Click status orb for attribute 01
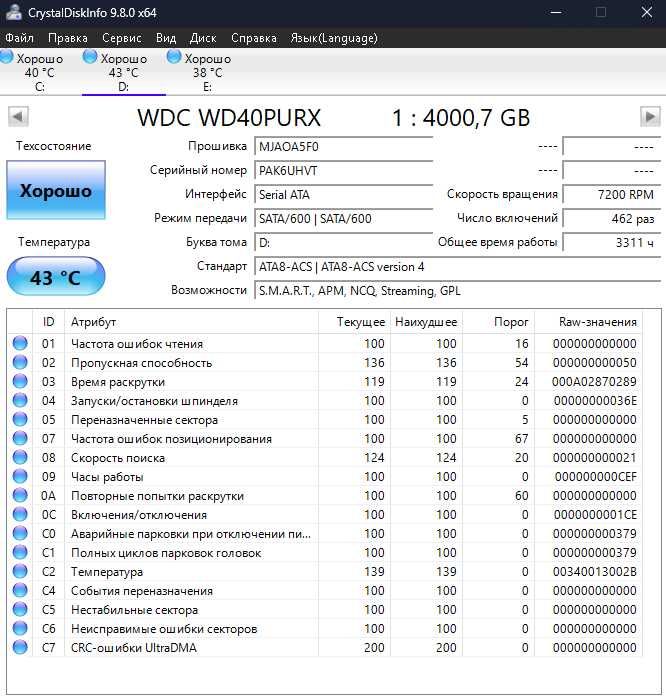Viewport: 666px width, 698px height. coord(20,343)
